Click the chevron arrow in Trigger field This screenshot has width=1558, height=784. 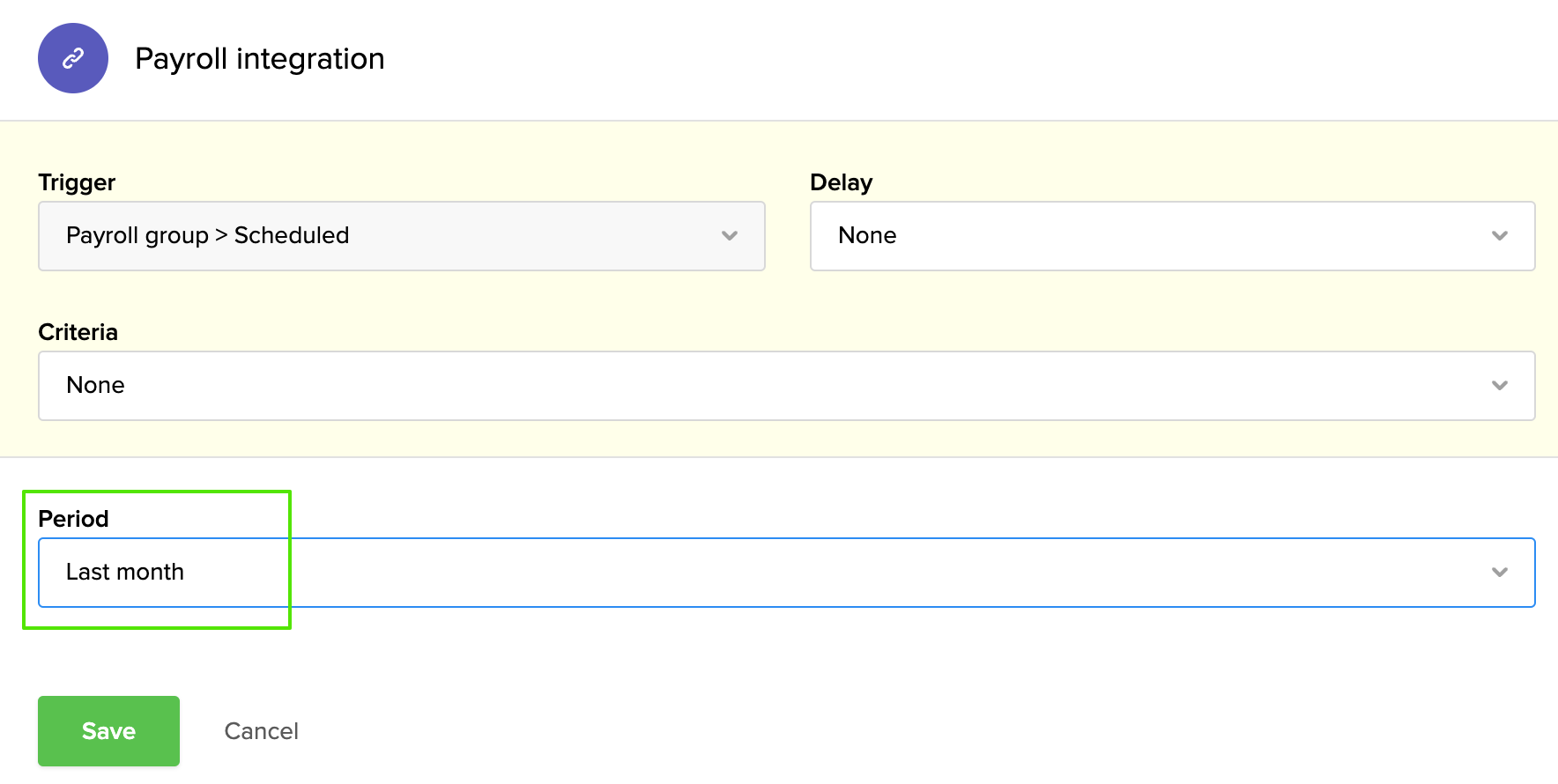tap(729, 236)
